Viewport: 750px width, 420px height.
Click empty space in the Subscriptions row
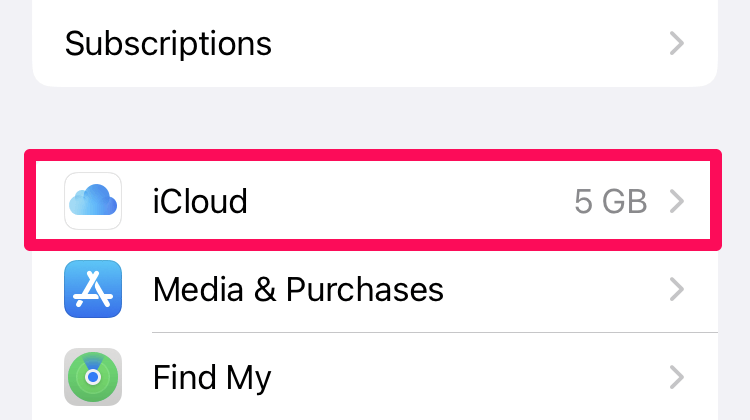469,44
